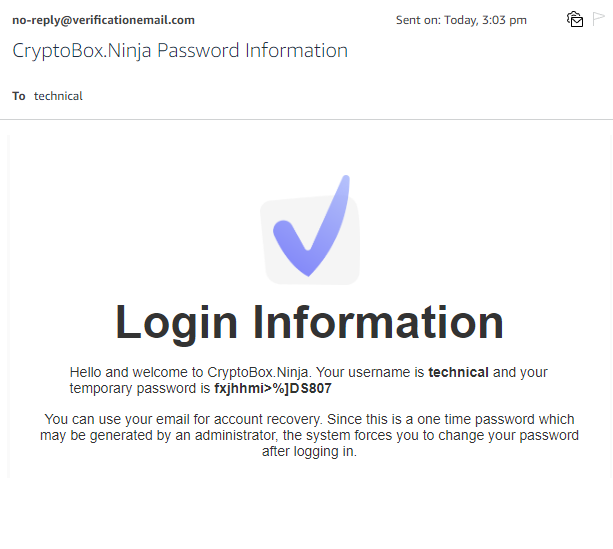Viewport: 613px width, 549px height.
Task: Select the 'technical' recipient in To field
Action: (x=58, y=96)
